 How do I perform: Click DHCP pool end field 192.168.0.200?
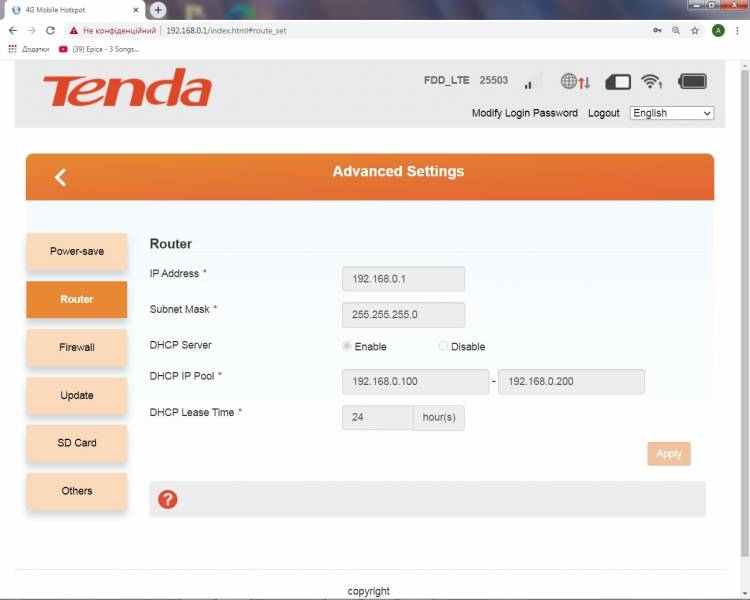571,381
